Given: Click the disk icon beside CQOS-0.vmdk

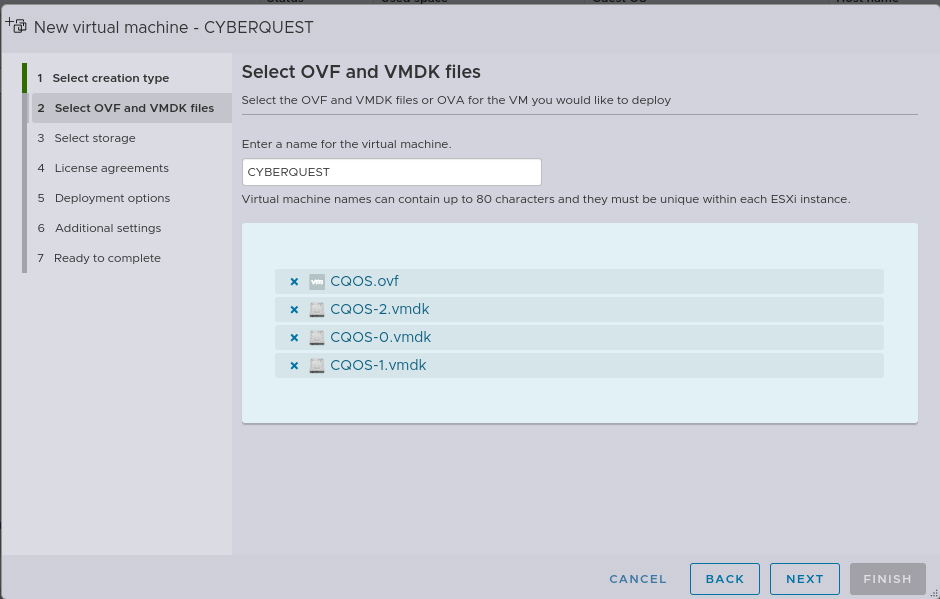Looking at the screenshot, I should tap(317, 338).
